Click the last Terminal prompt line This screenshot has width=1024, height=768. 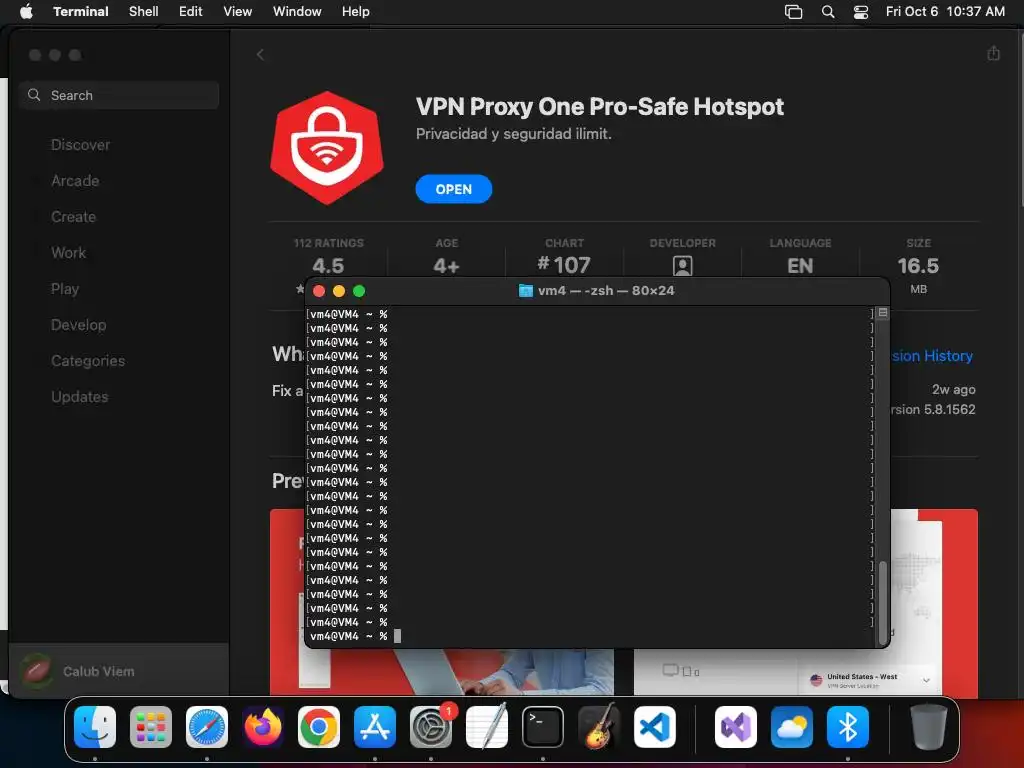coord(588,636)
